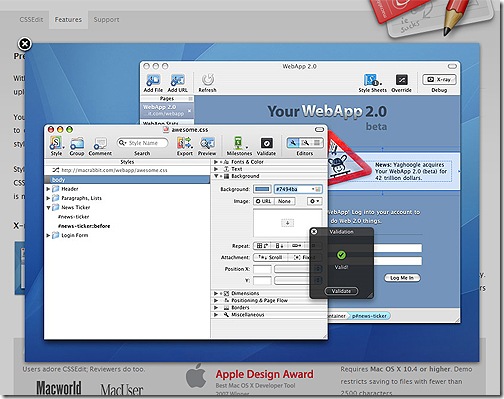
Task: Set background attachment to Scroll
Action: pyautogui.click(x=271, y=257)
